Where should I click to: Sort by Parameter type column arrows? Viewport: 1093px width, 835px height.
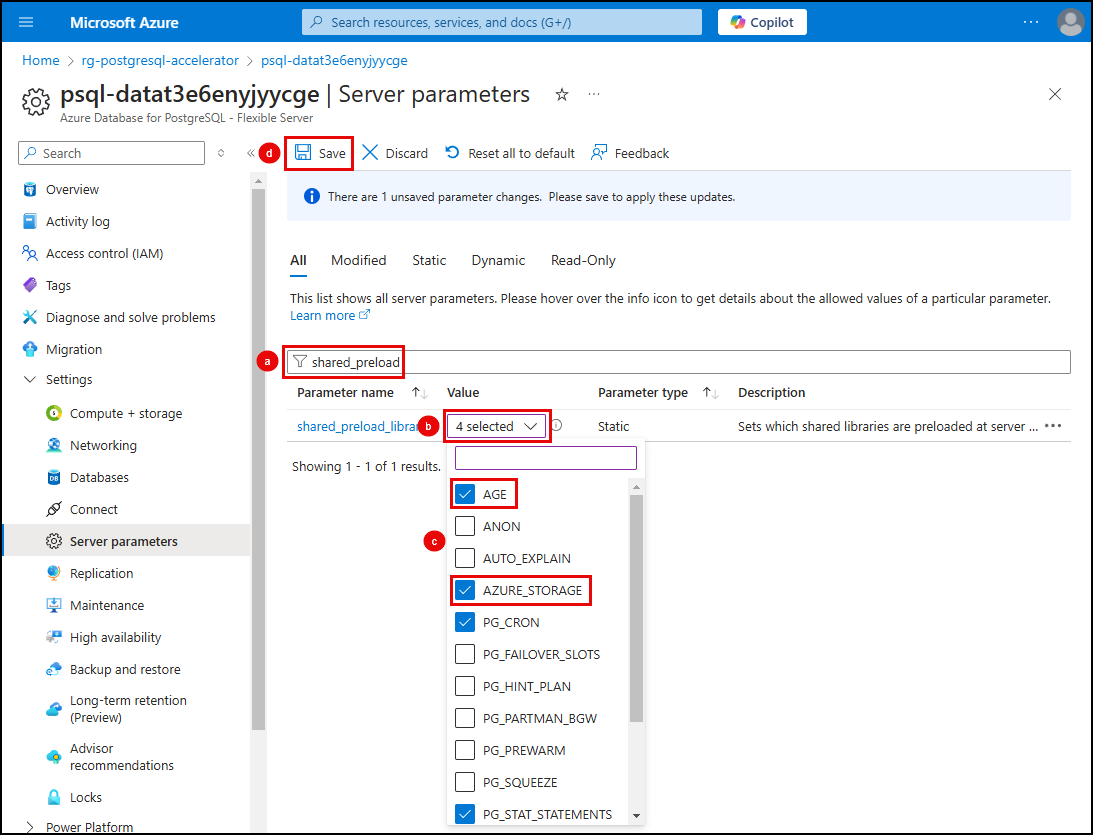click(710, 392)
